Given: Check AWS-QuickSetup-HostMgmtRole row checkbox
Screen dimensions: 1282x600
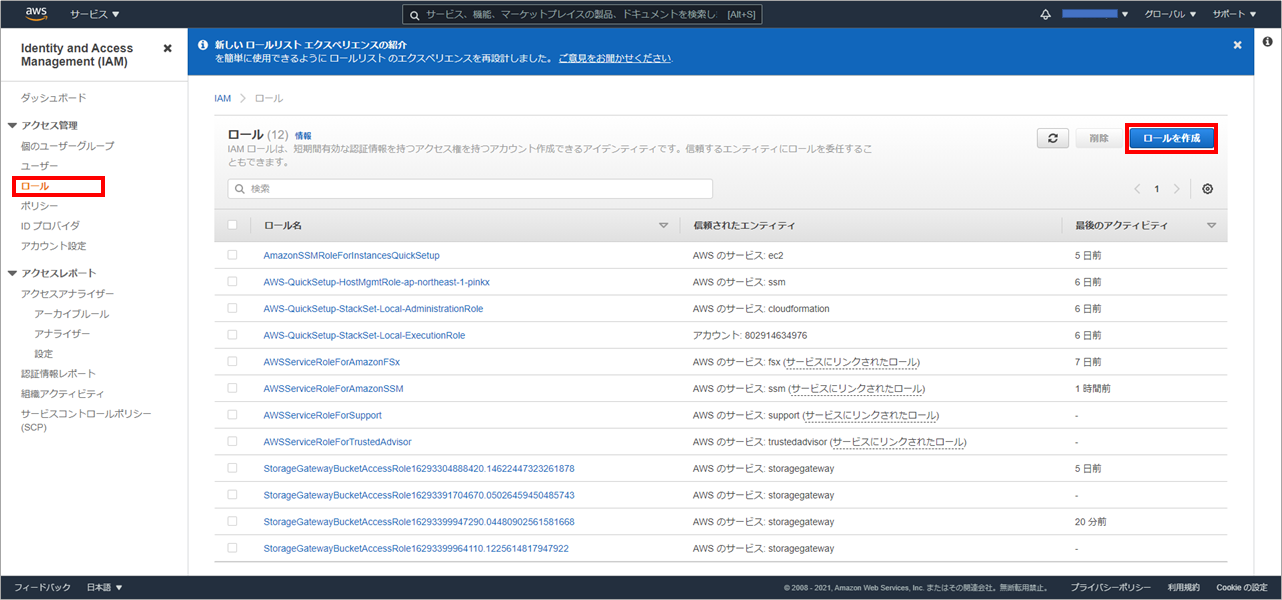Looking at the screenshot, I should [x=232, y=282].
